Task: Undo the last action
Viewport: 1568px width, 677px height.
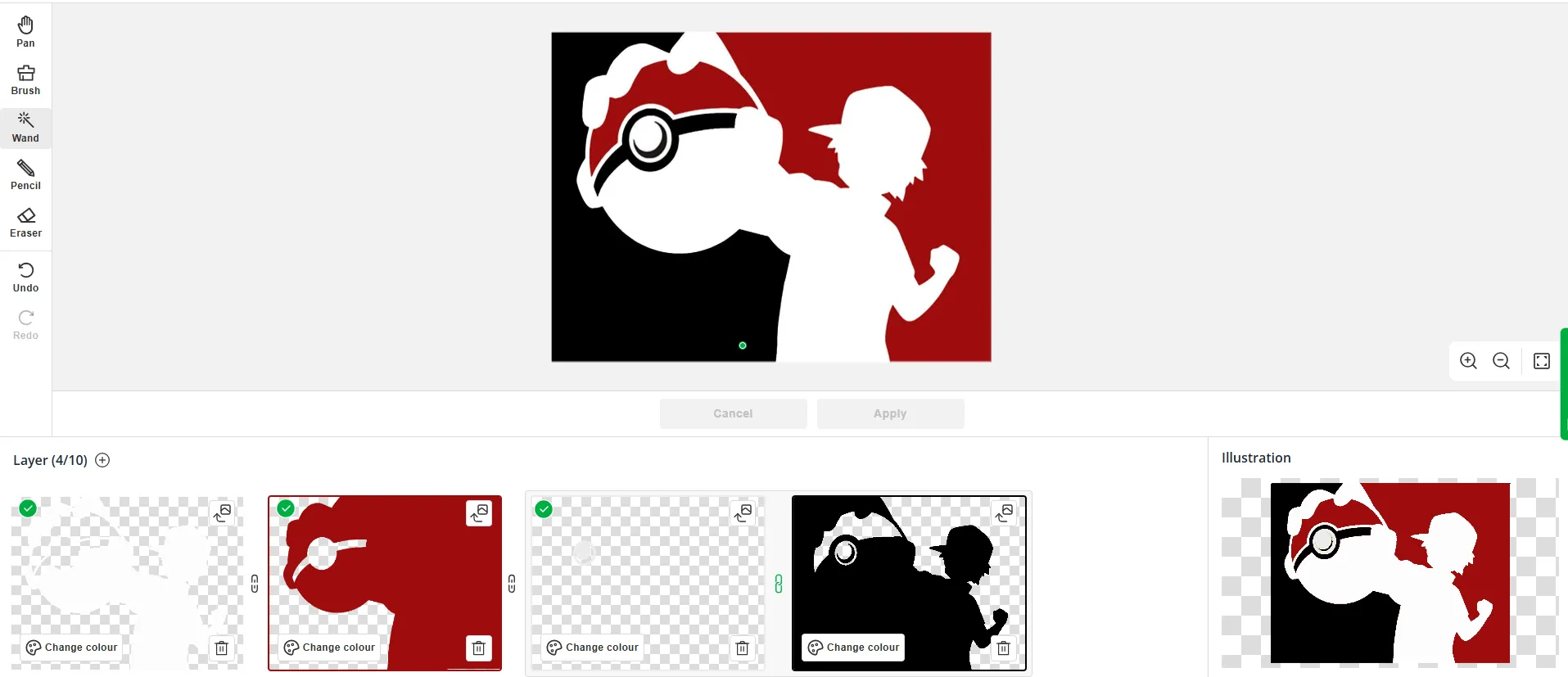Action: 25,277
